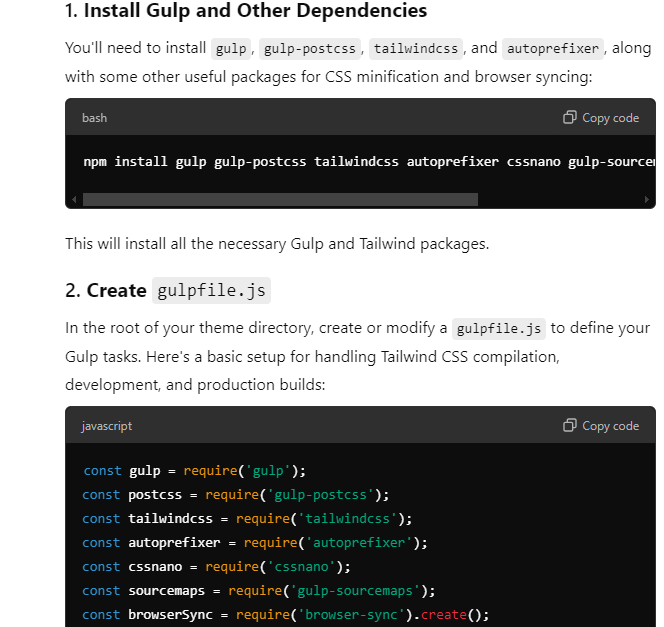The width and height of the screenshot is (664, 627).
Task: Click the right scroll arrow in bash block
Action: point(648,200)
